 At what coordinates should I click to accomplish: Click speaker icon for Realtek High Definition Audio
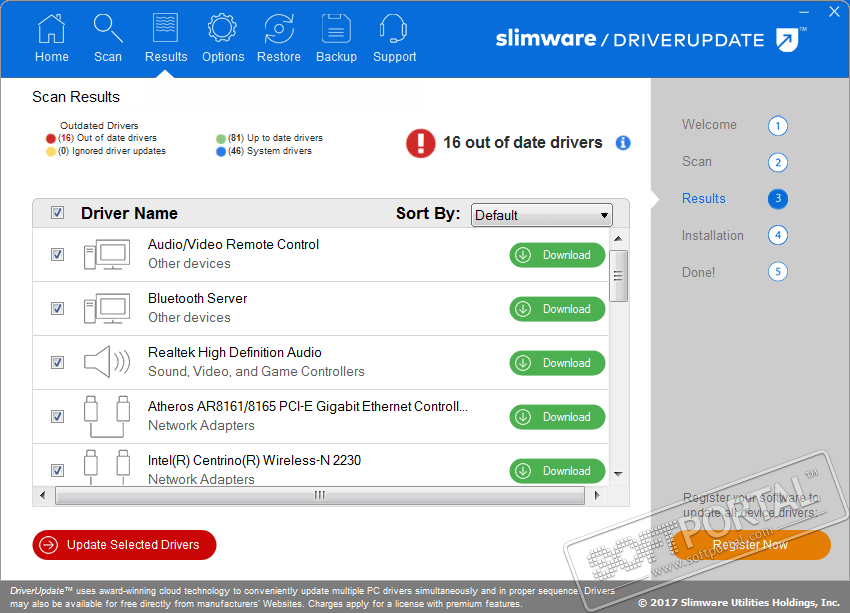107,362
